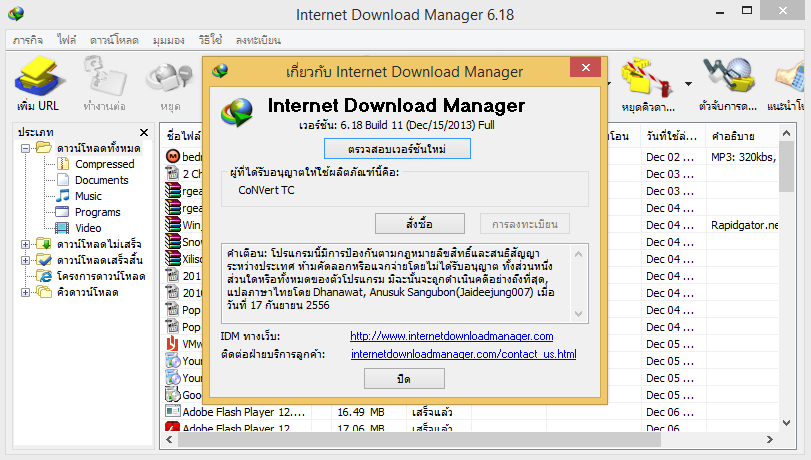Screen dimensions: 811x460
Task: Expand the unfinished downloads tree node
Action: coord(25,244)
